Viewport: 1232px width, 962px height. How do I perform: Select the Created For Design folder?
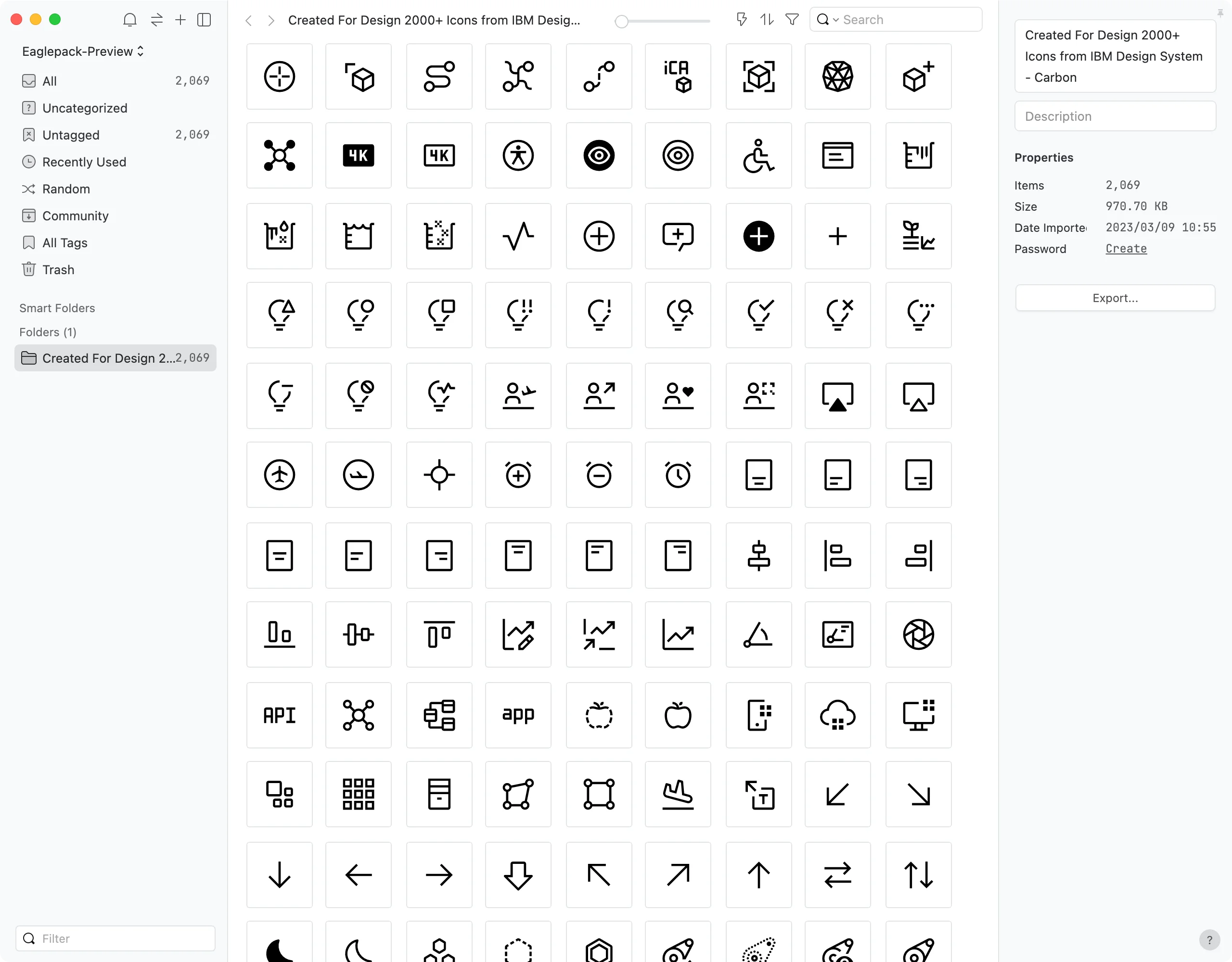(115, 358)
